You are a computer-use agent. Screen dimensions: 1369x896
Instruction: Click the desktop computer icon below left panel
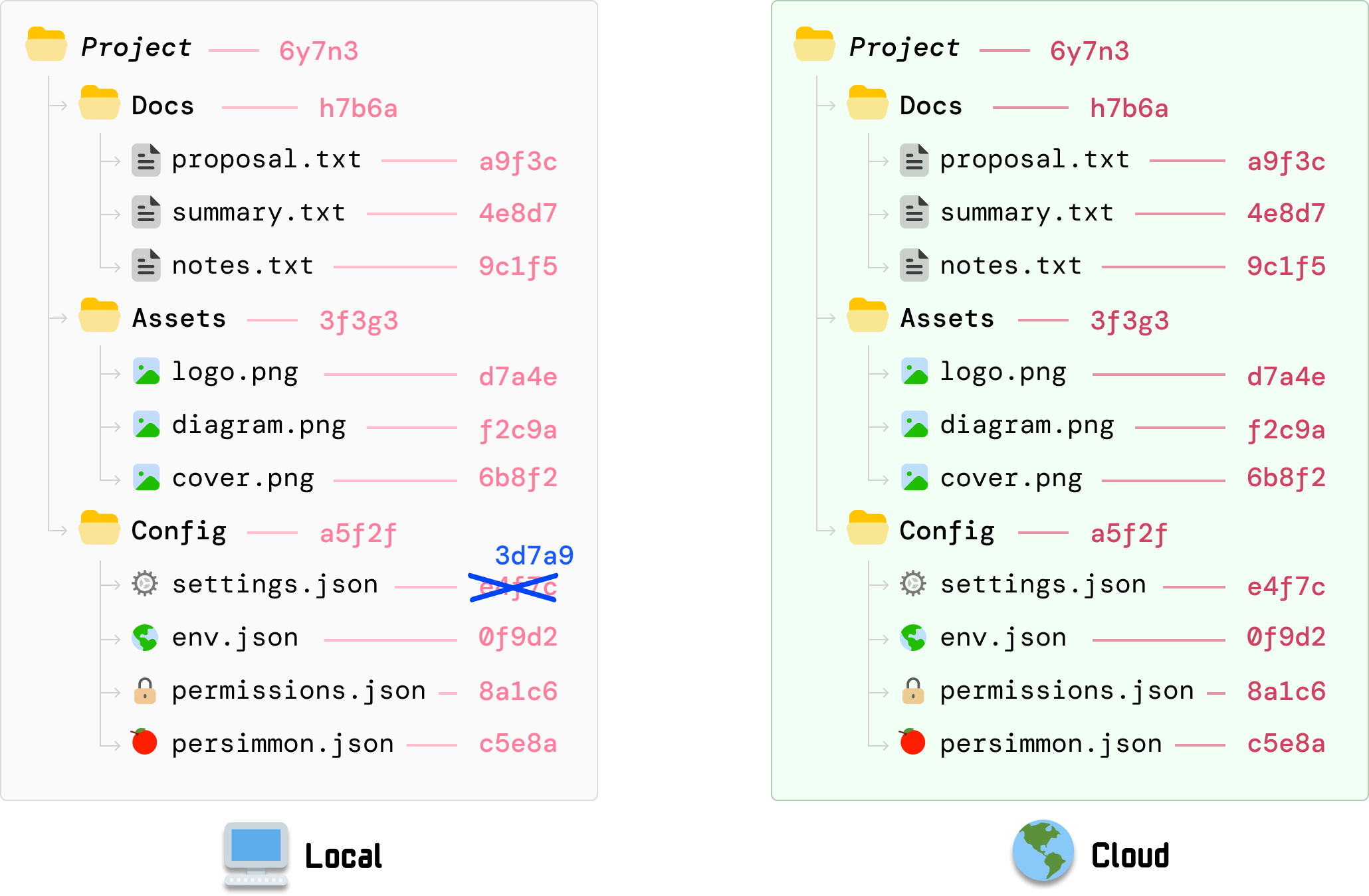point(256,856)
